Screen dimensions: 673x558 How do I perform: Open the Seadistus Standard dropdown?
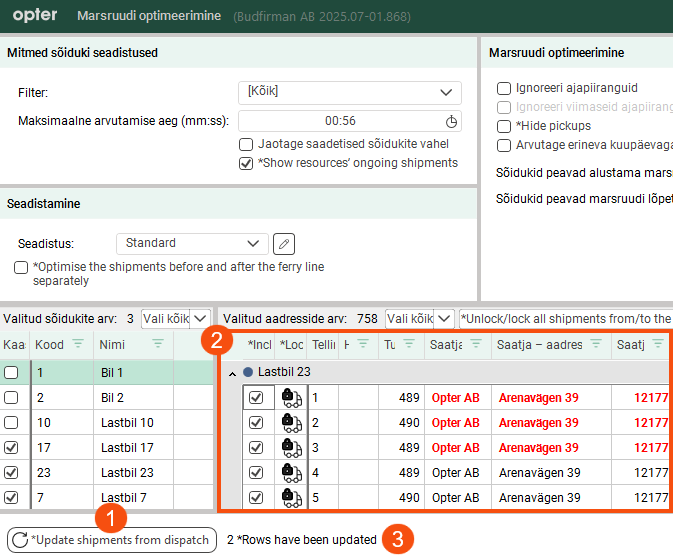(x=191, y=243)
